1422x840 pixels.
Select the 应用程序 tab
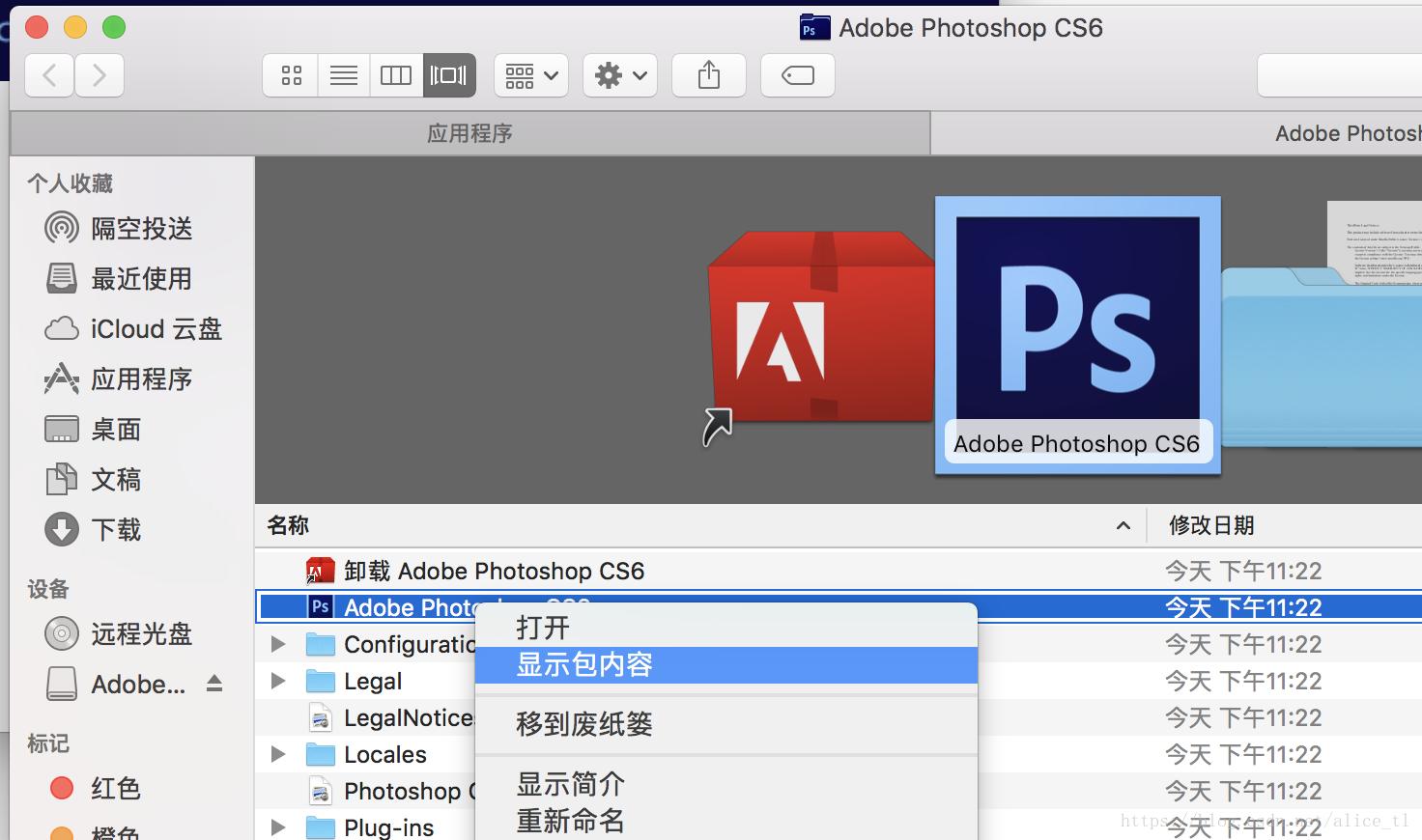tap(469, 133)
